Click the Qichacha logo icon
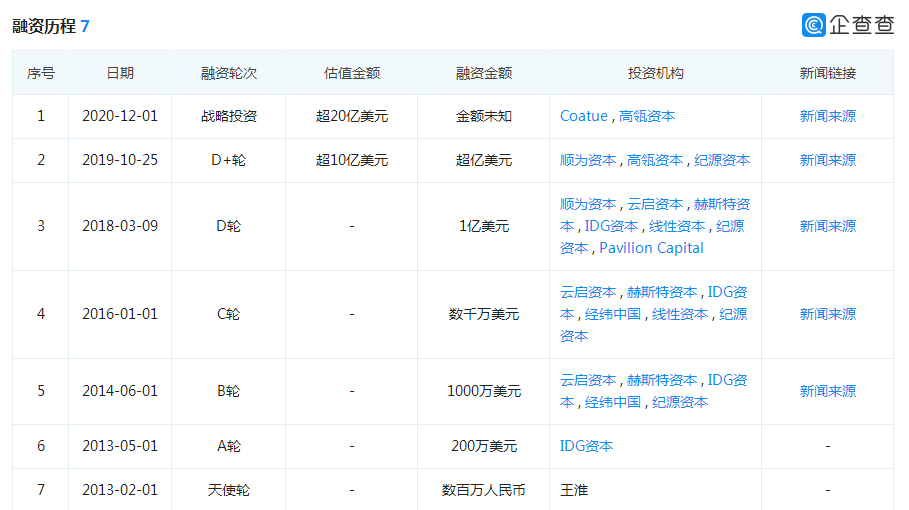Image resolution: width=909 pixels, height=510 pixels. tap(813, 25)
